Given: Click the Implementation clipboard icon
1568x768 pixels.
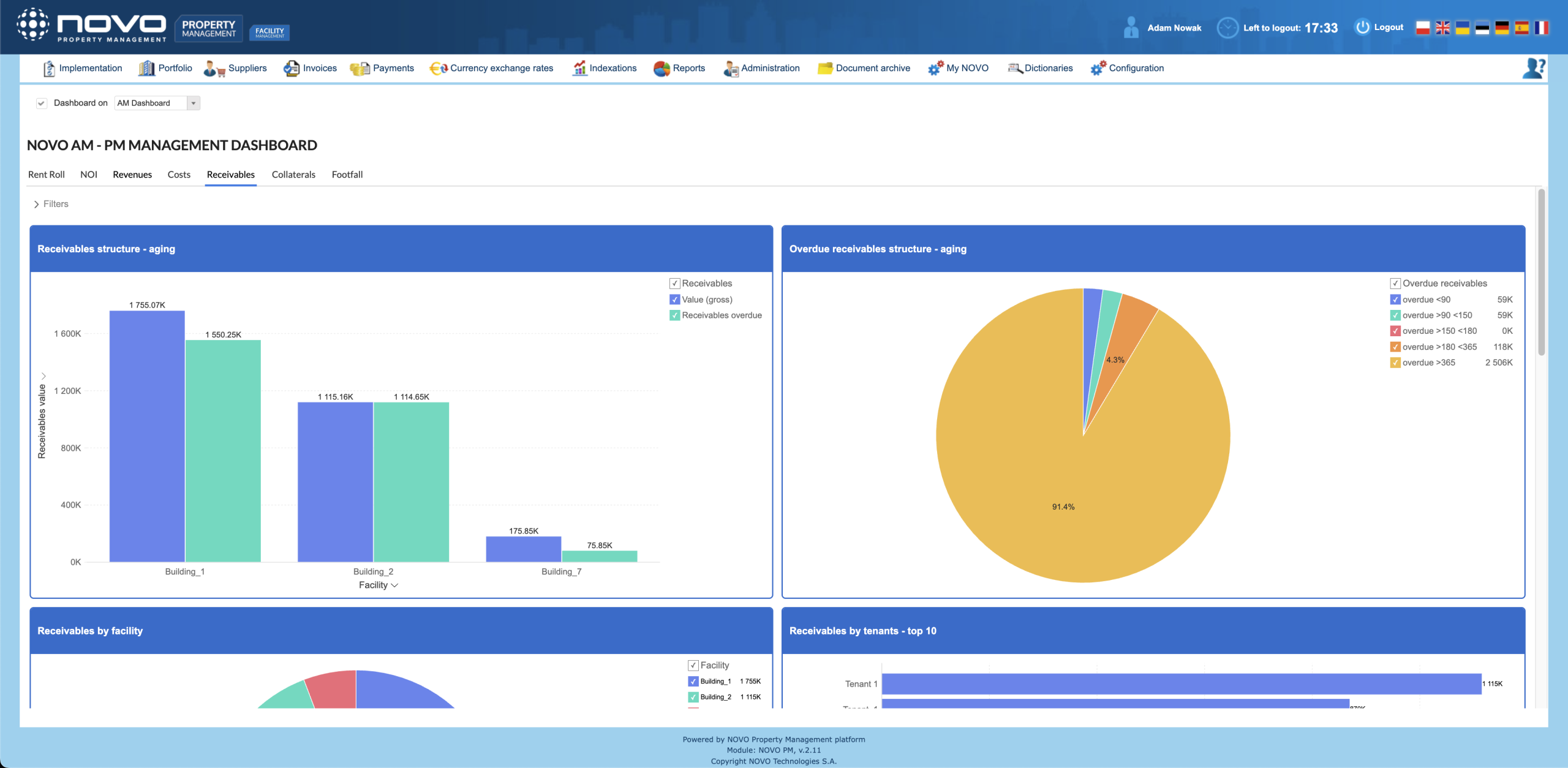Looking at the screenshot, I should [x=49, y=69].
